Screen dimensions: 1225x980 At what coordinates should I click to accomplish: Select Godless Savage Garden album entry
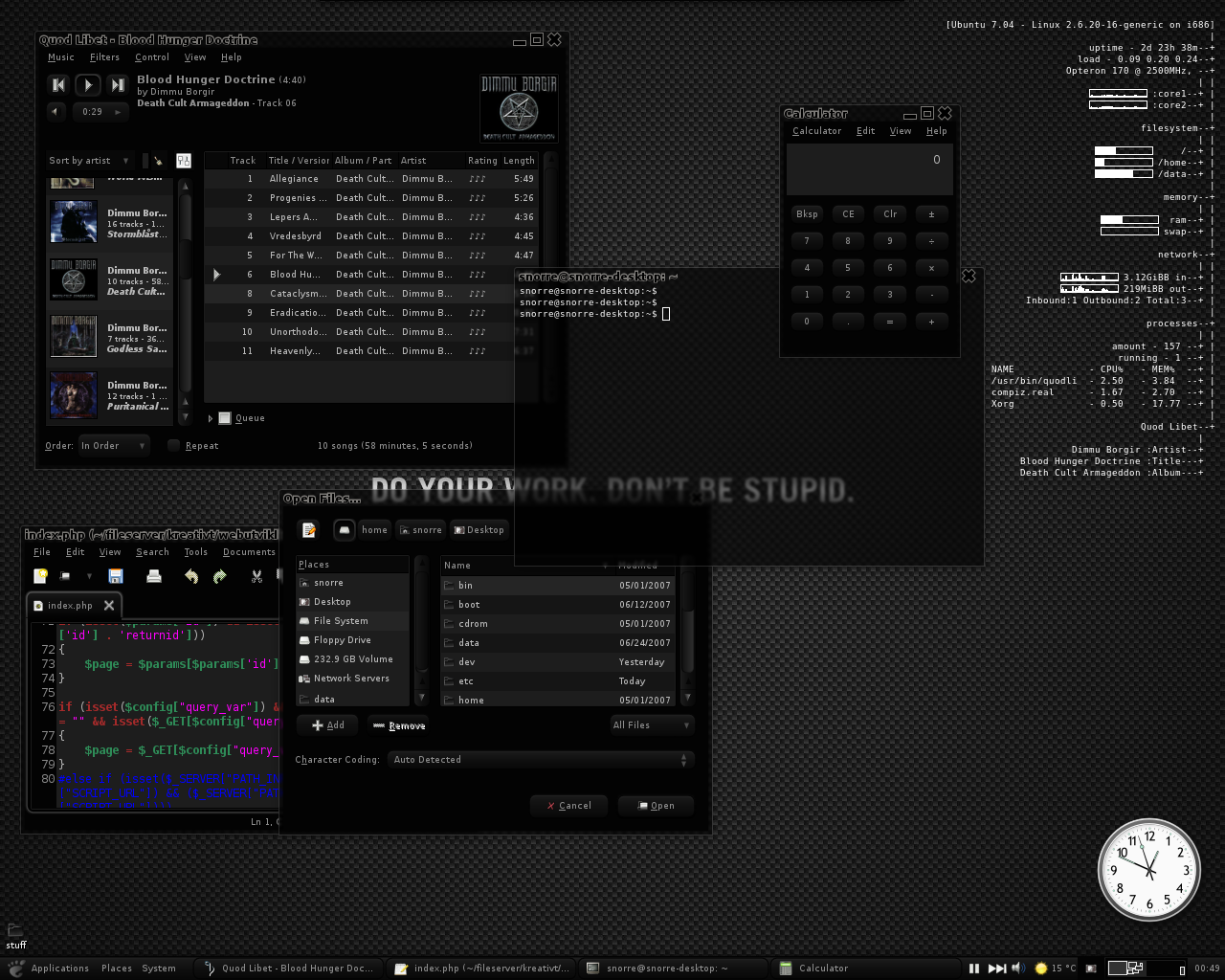coord(110,338)
